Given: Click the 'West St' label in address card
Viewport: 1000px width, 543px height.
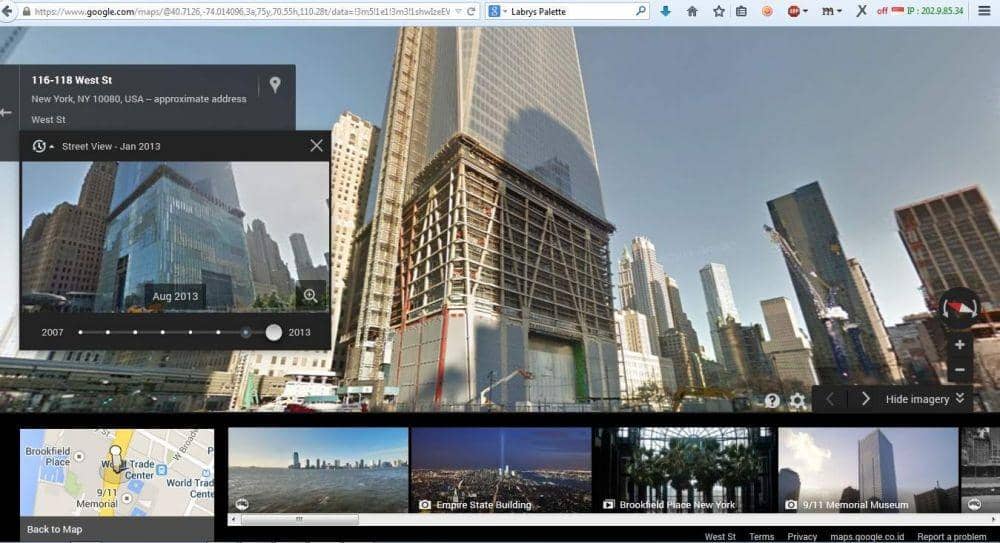Looking at the screenshot, I should [x=48, y=119].
